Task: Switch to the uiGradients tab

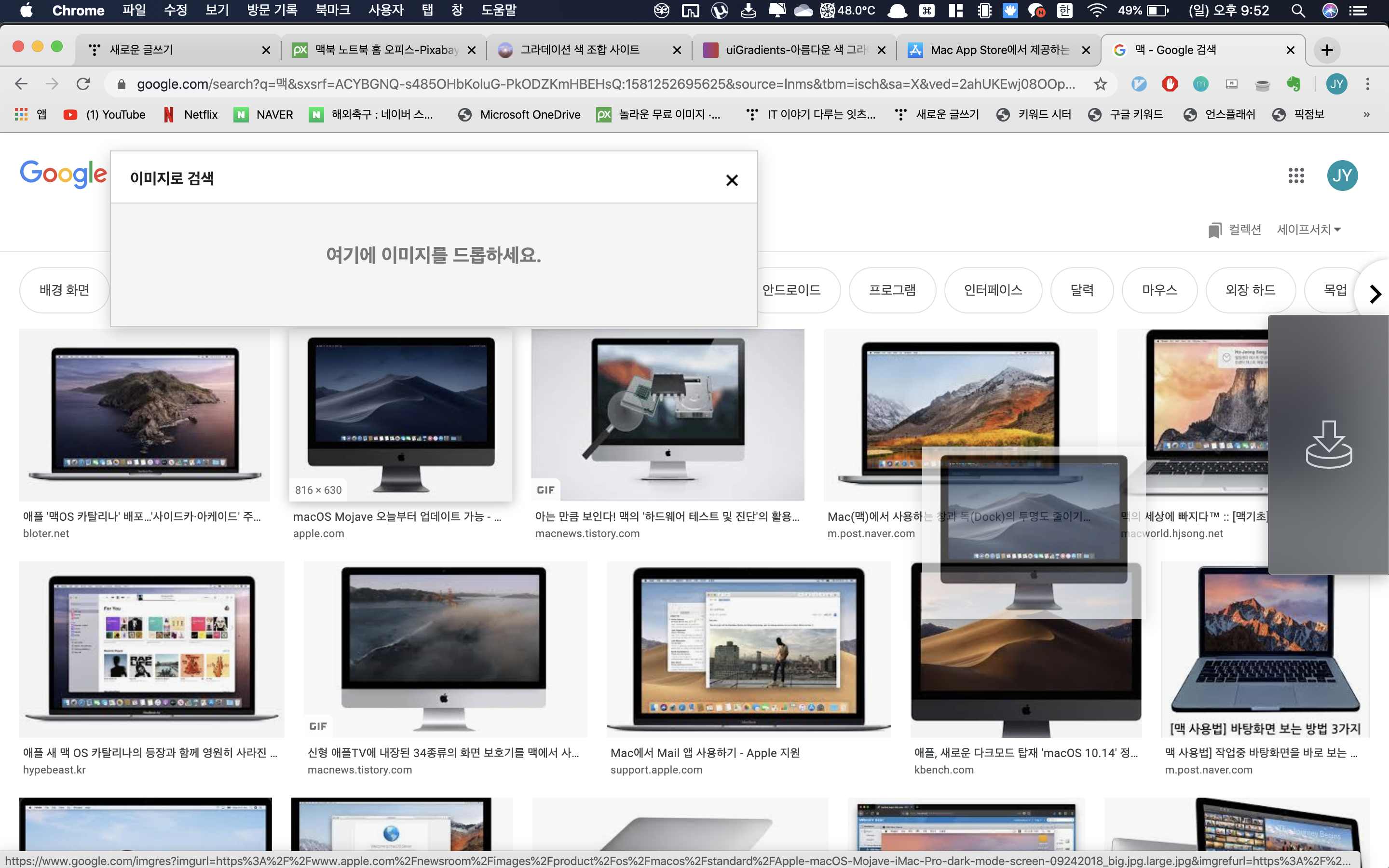Action: click(795, 51)
